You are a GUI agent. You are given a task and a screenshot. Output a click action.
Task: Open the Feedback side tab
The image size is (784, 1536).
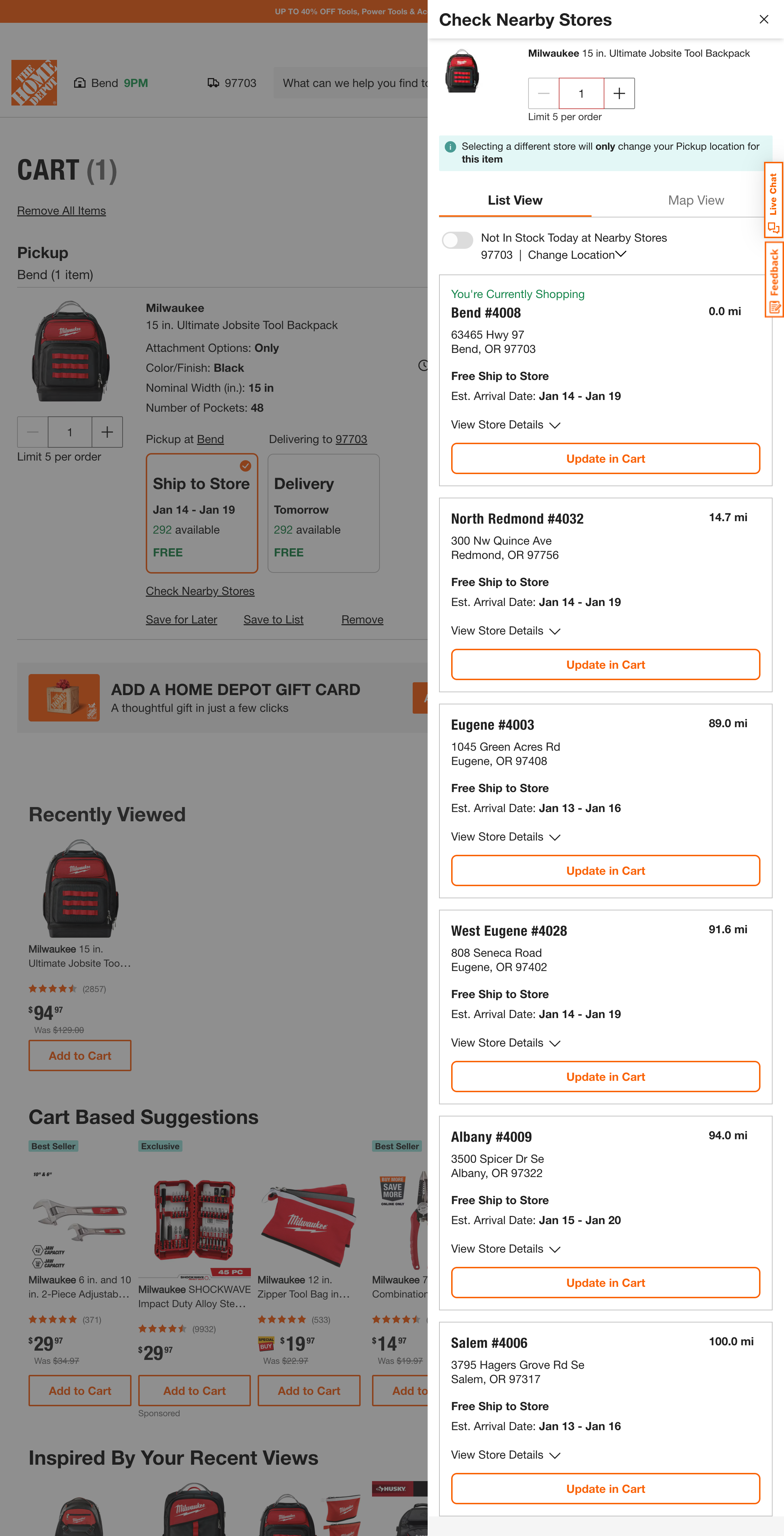click(x=774, y=279)
